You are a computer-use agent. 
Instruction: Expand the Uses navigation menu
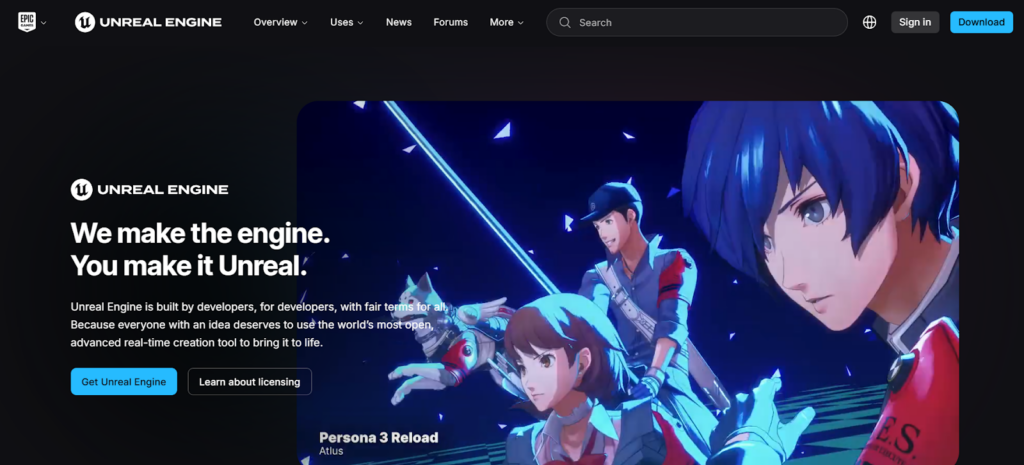coord(346,22)
